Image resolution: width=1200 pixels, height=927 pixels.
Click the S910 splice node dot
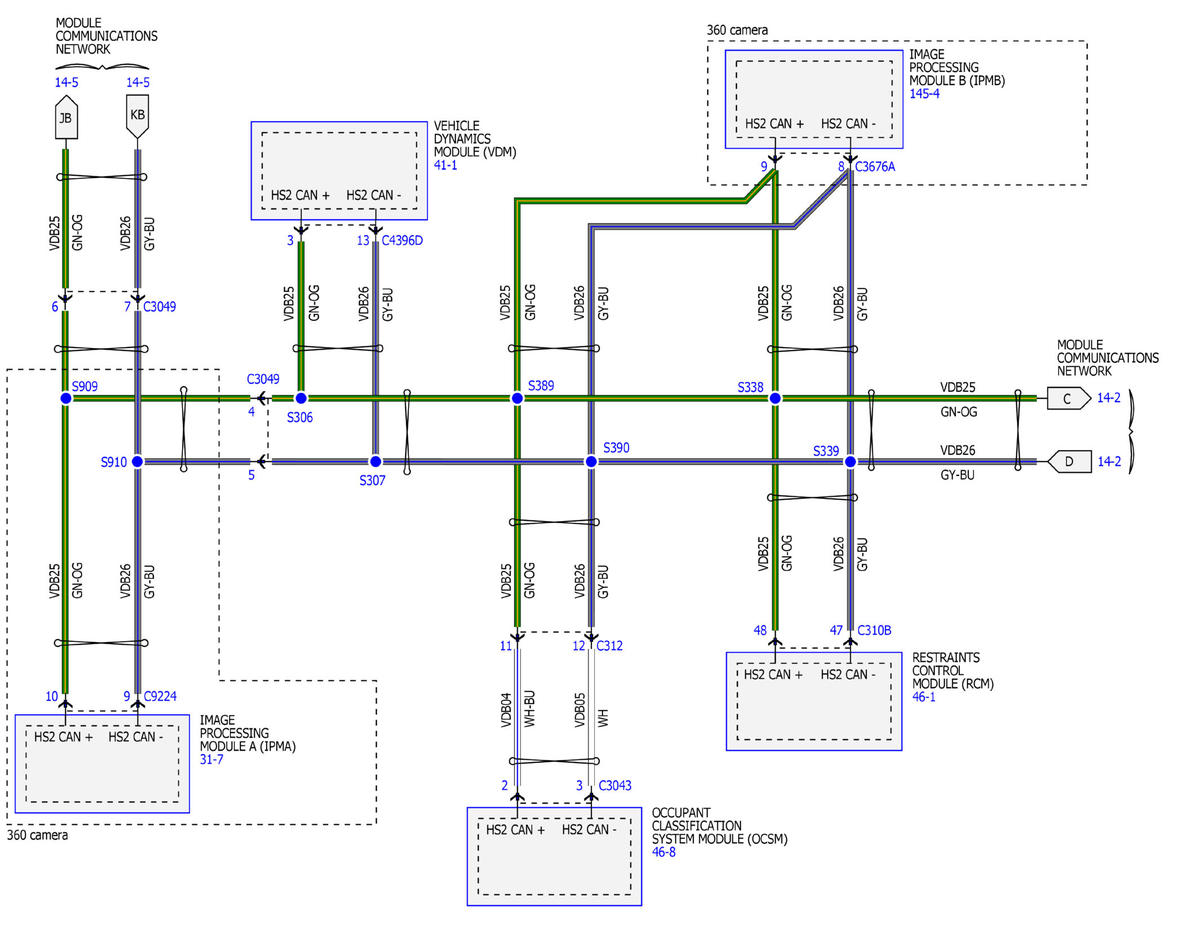138,461
